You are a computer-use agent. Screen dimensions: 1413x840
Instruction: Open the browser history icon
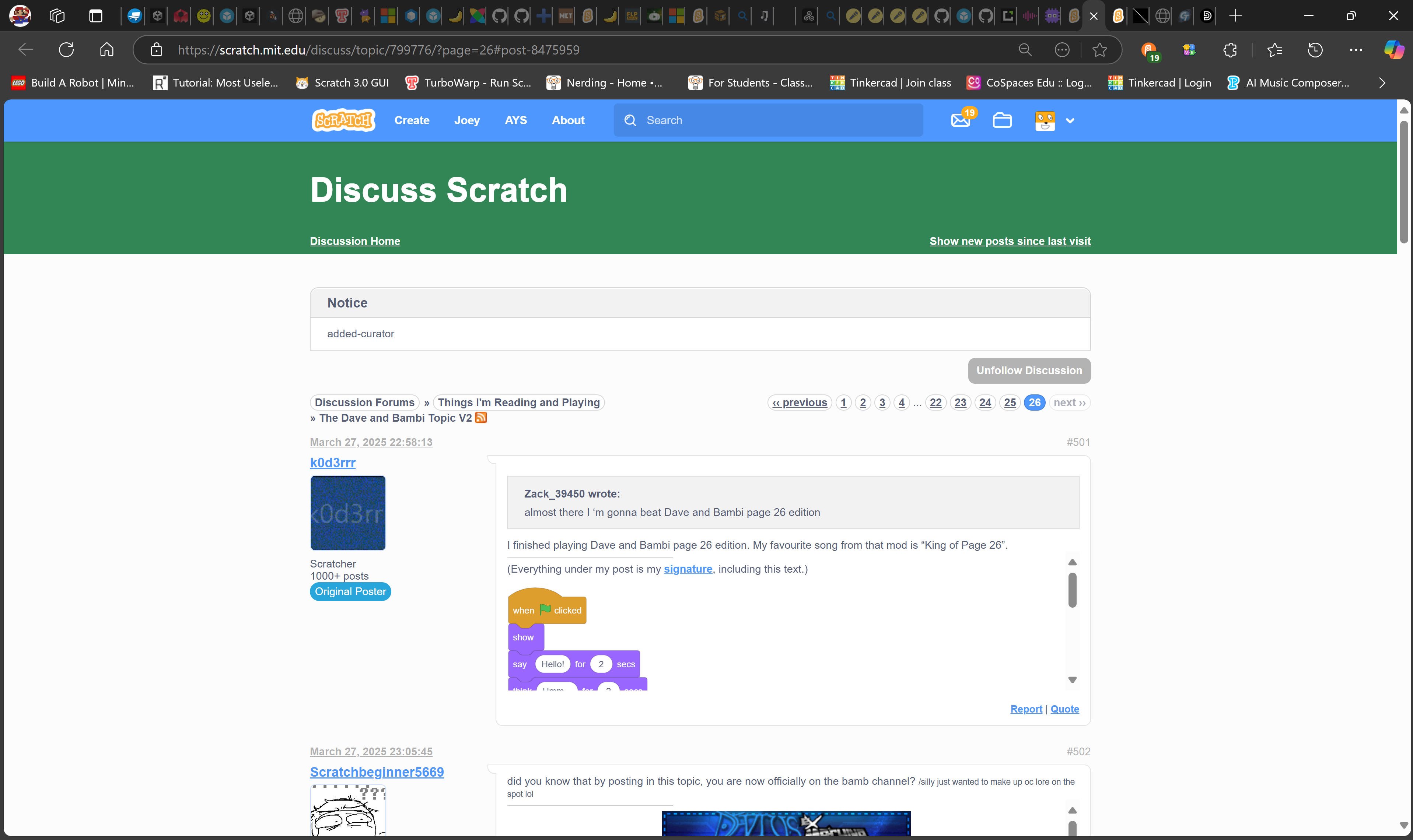1315,50
